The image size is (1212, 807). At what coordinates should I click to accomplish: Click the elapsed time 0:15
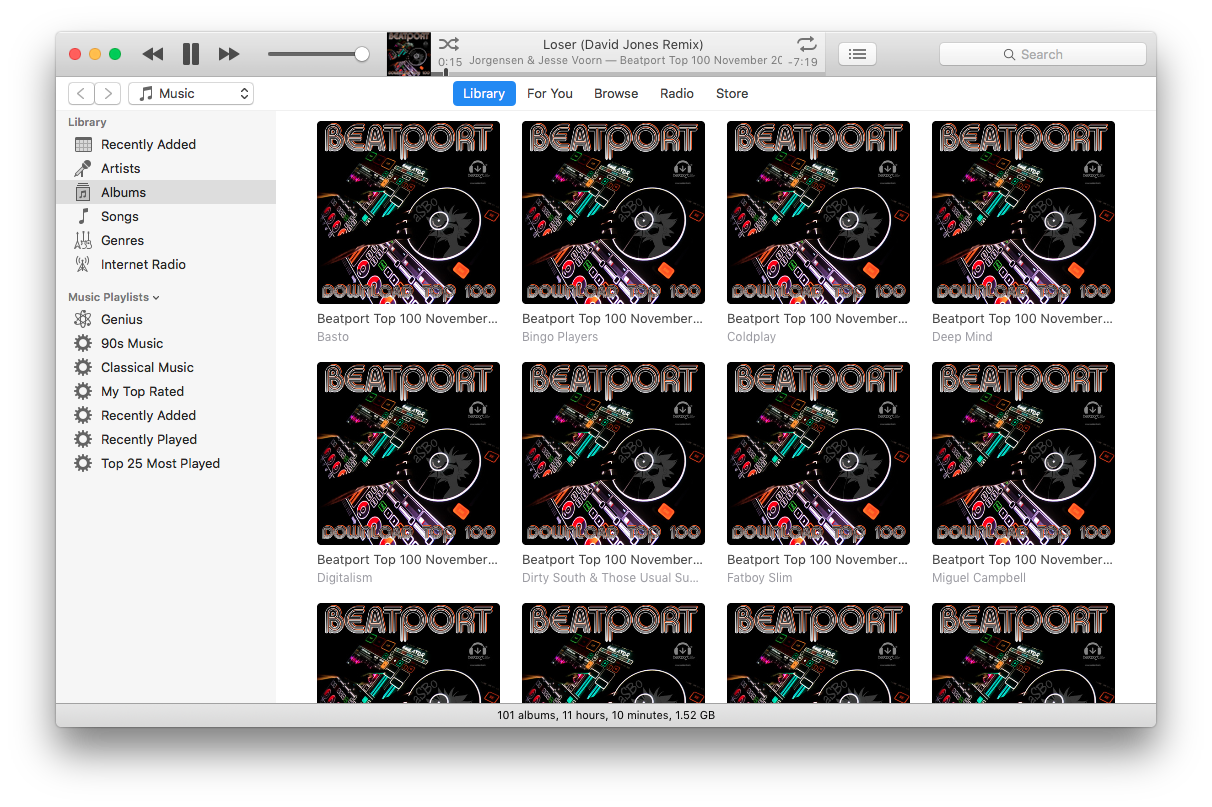450,62
